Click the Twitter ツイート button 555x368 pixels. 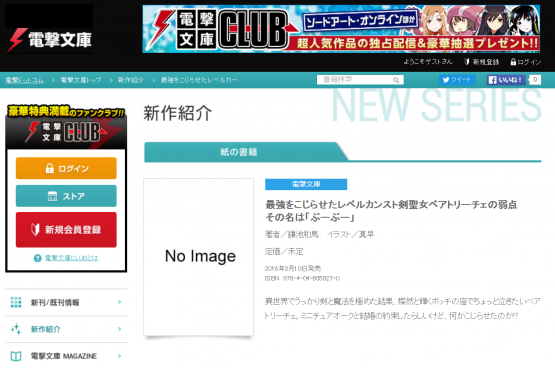coord(457,80)
